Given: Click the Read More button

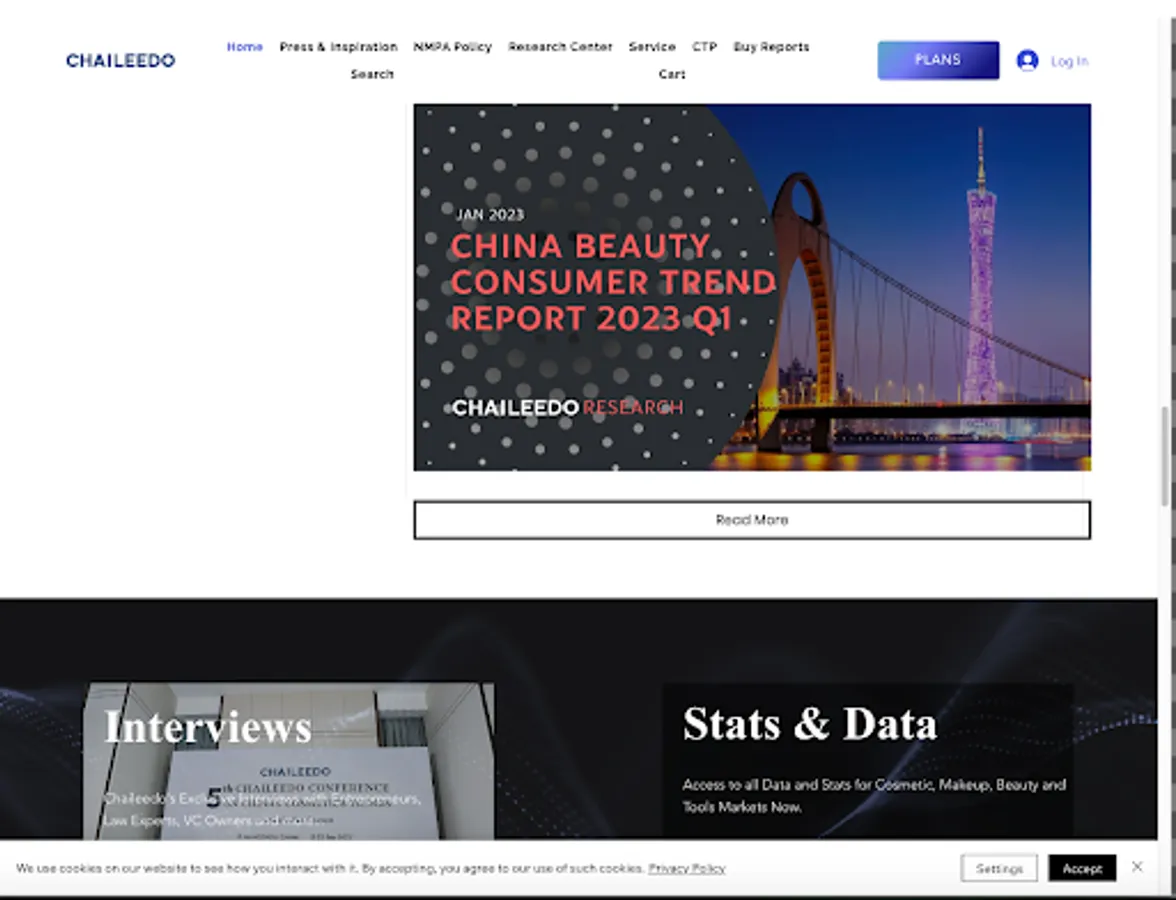Looking at the screenshot, I should coord(752,520).
